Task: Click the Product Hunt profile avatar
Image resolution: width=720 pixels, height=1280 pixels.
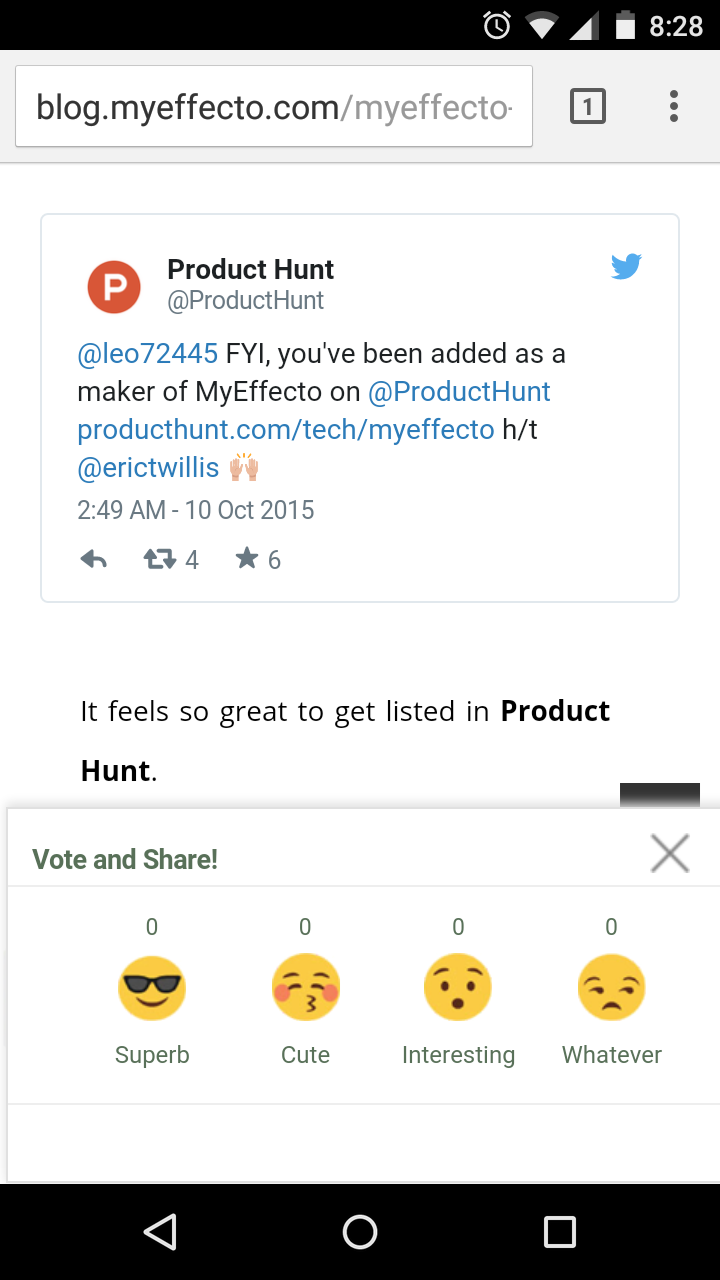Action: tap(114, 286)
